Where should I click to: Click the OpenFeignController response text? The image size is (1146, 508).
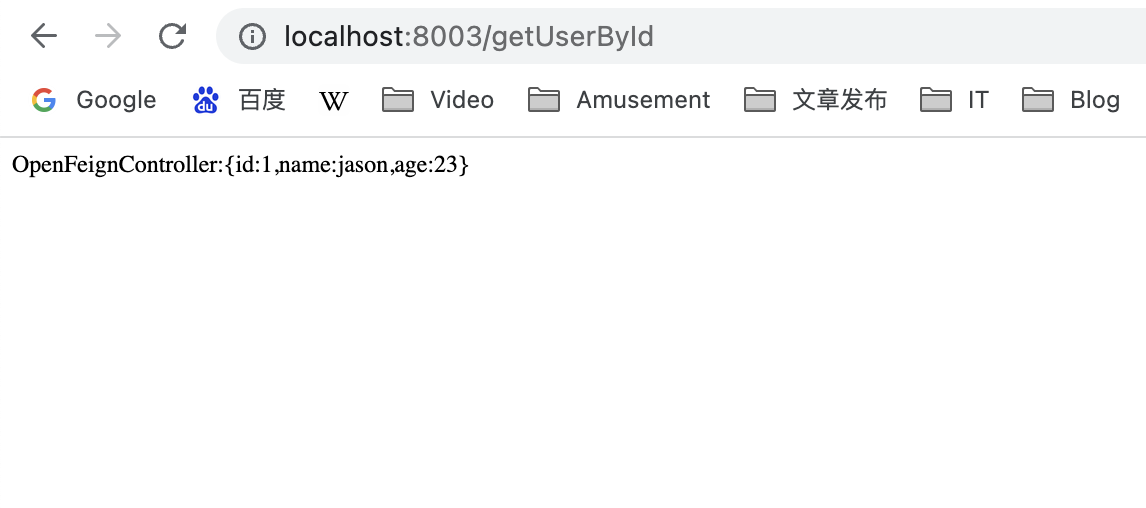[240, 165]
